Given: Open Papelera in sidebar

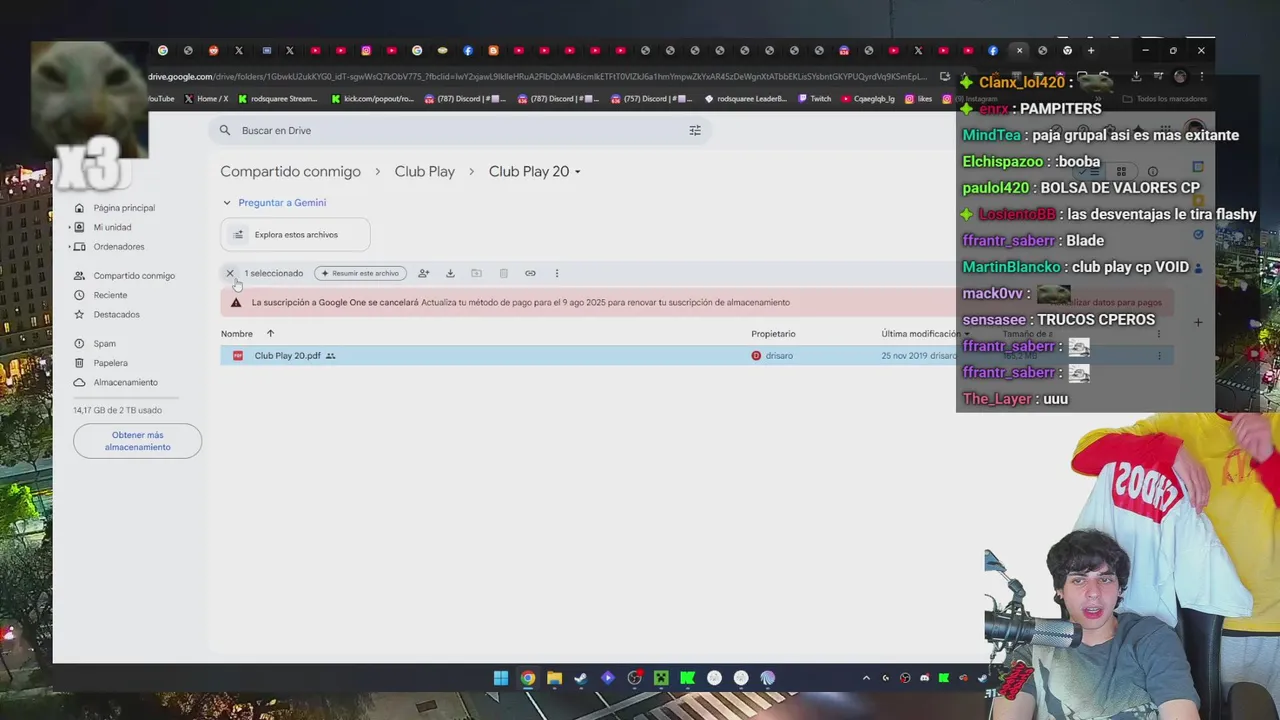Looking at the screenshot, I should (x=110, y=363).
